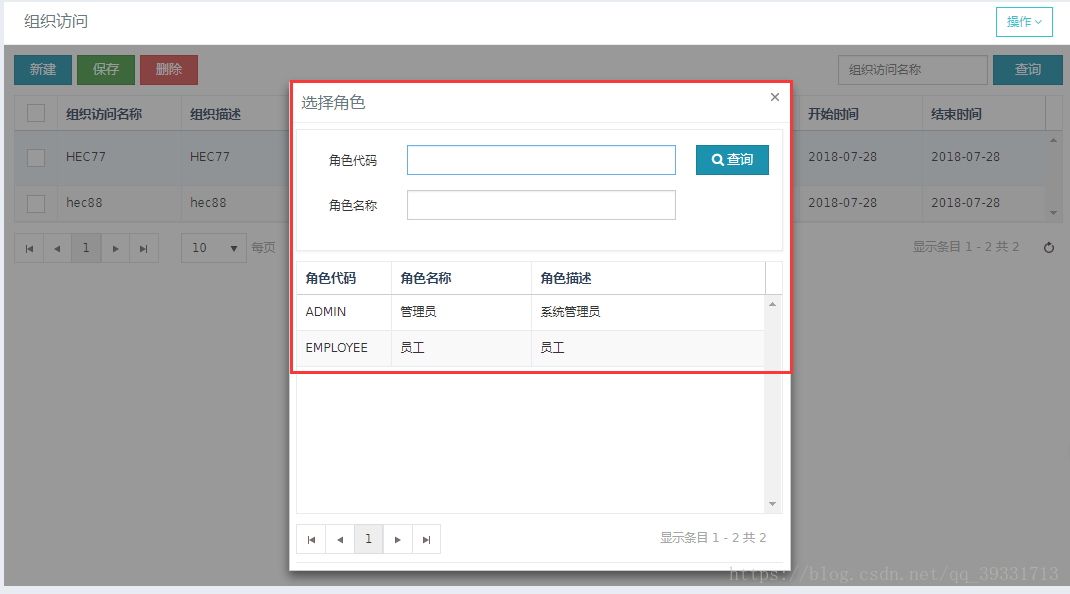
Task: Go to next page in main pager
Action: click(115, 249)
